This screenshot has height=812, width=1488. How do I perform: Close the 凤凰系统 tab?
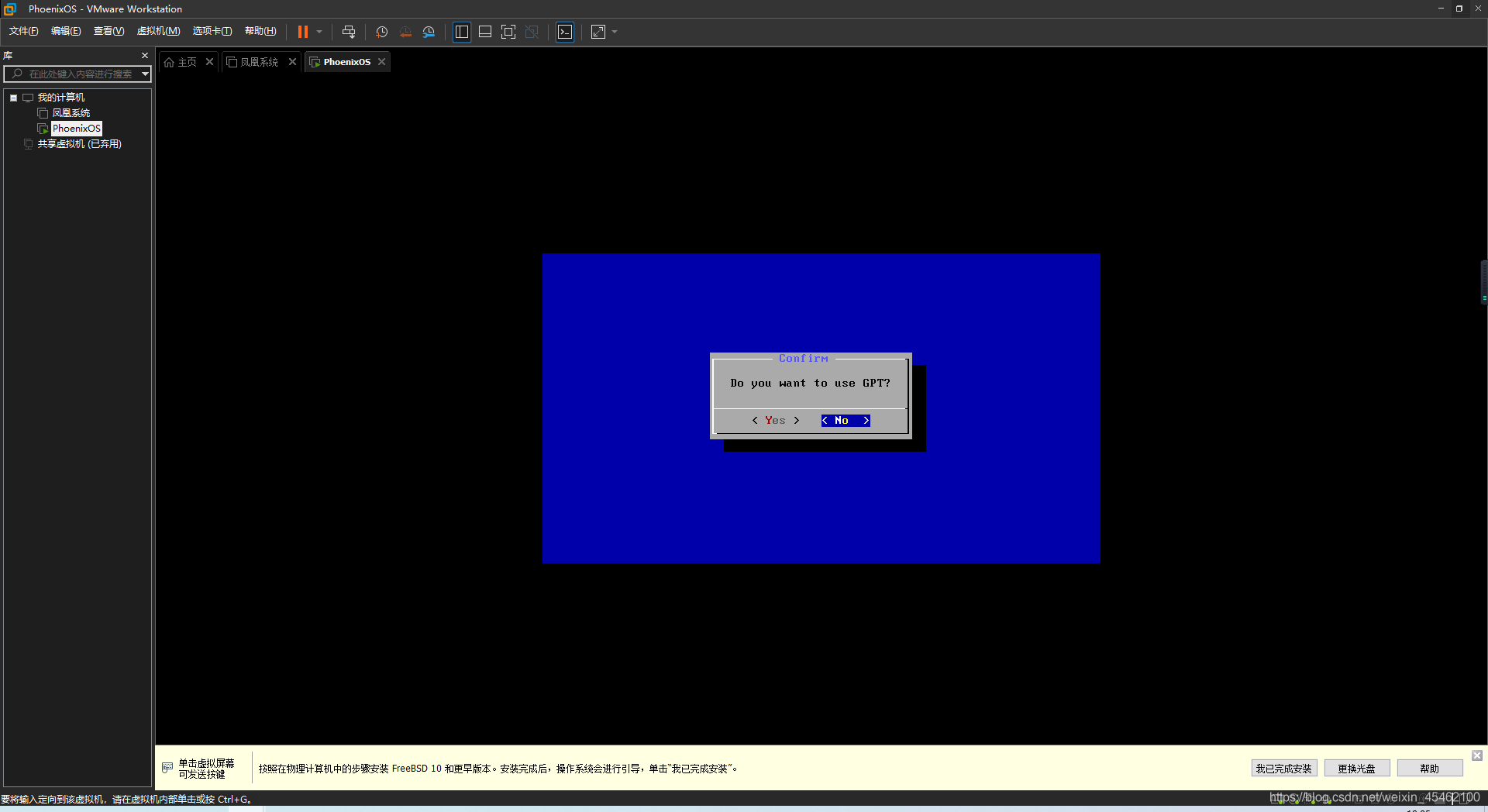[292, 62]
